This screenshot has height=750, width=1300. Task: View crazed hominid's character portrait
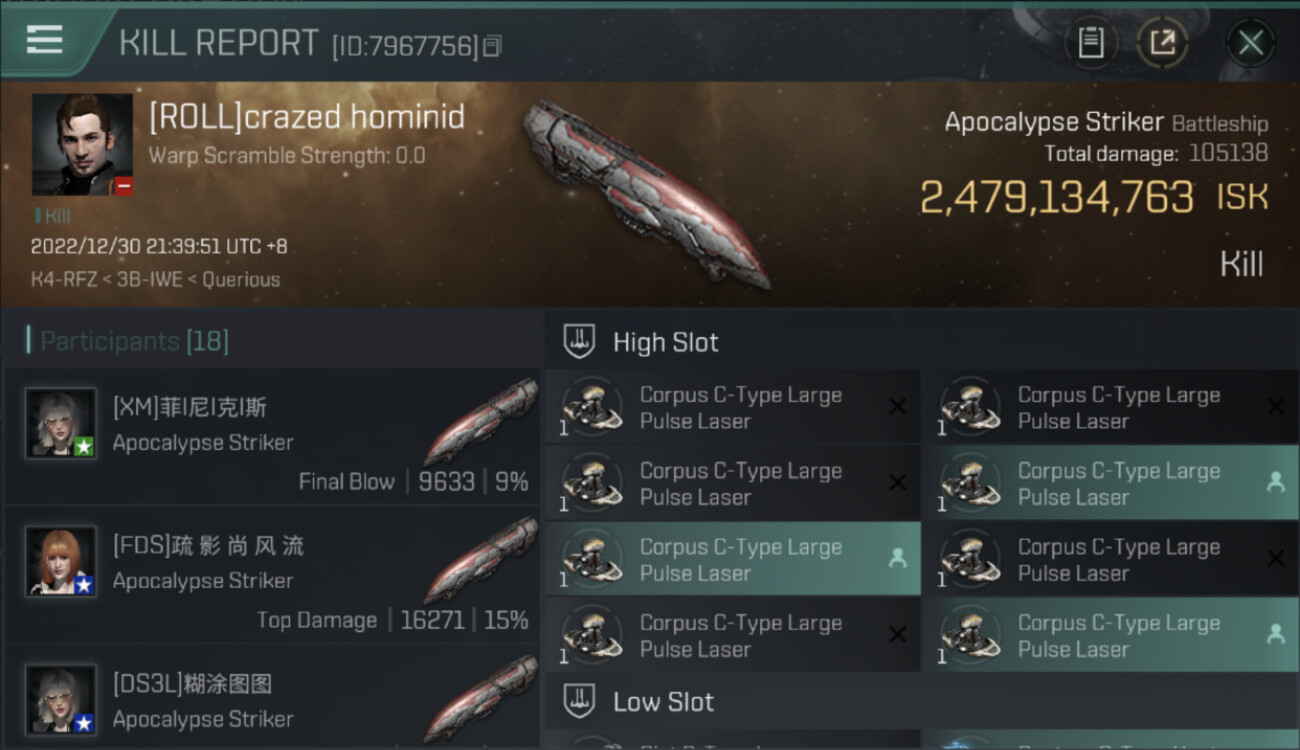pos(82,144)
